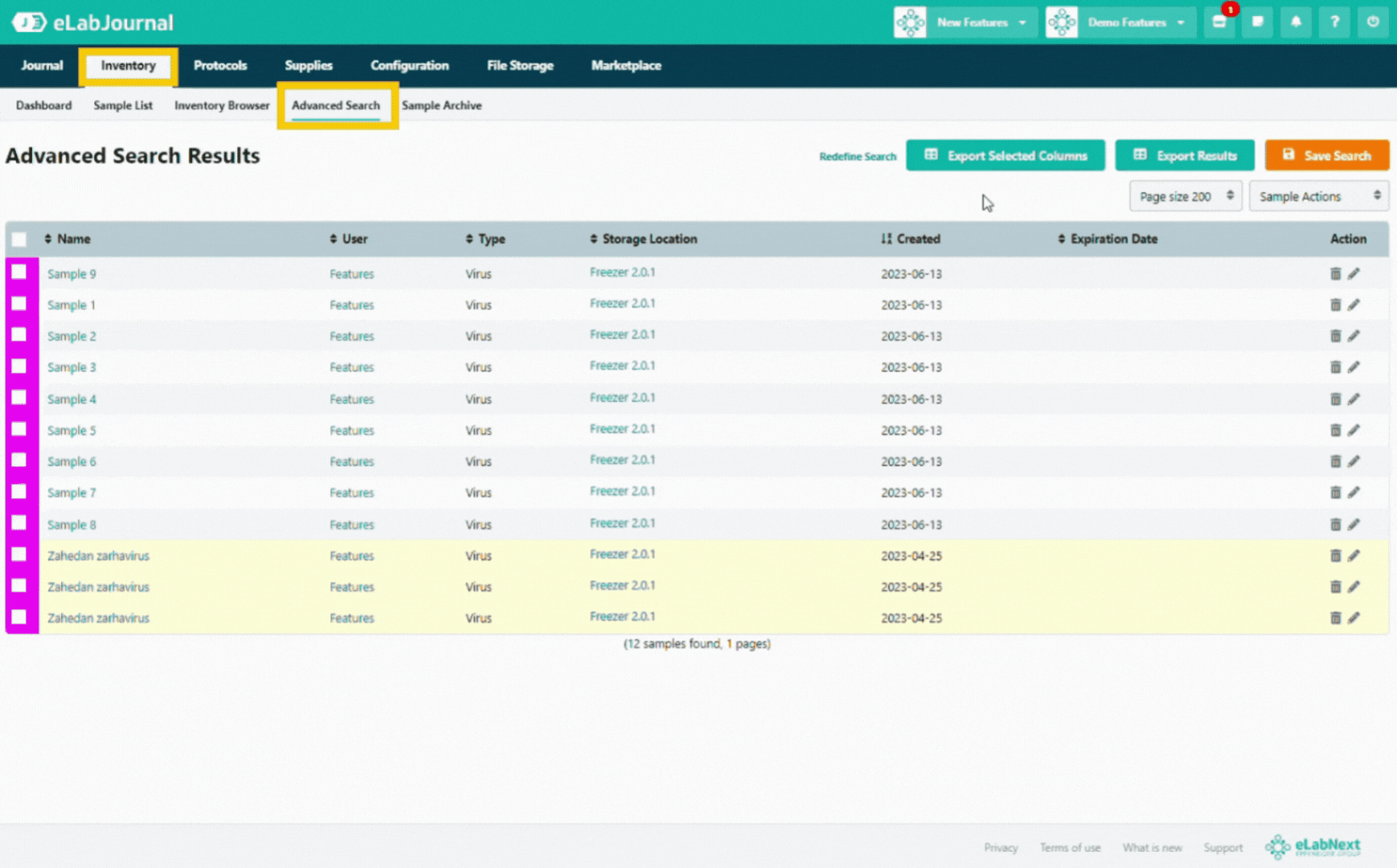1397x868 pixels.
Task: Open the Supplies menu
Action: pyautogui.click(x=309, y=65)
